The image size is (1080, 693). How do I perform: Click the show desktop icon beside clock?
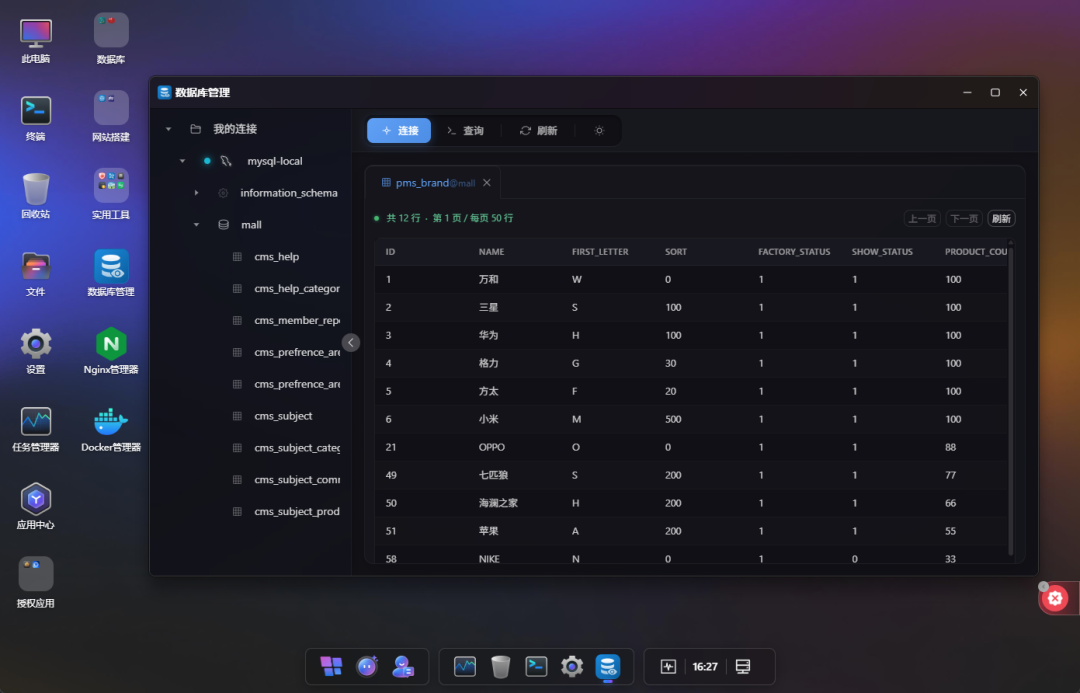pos(742,666)
